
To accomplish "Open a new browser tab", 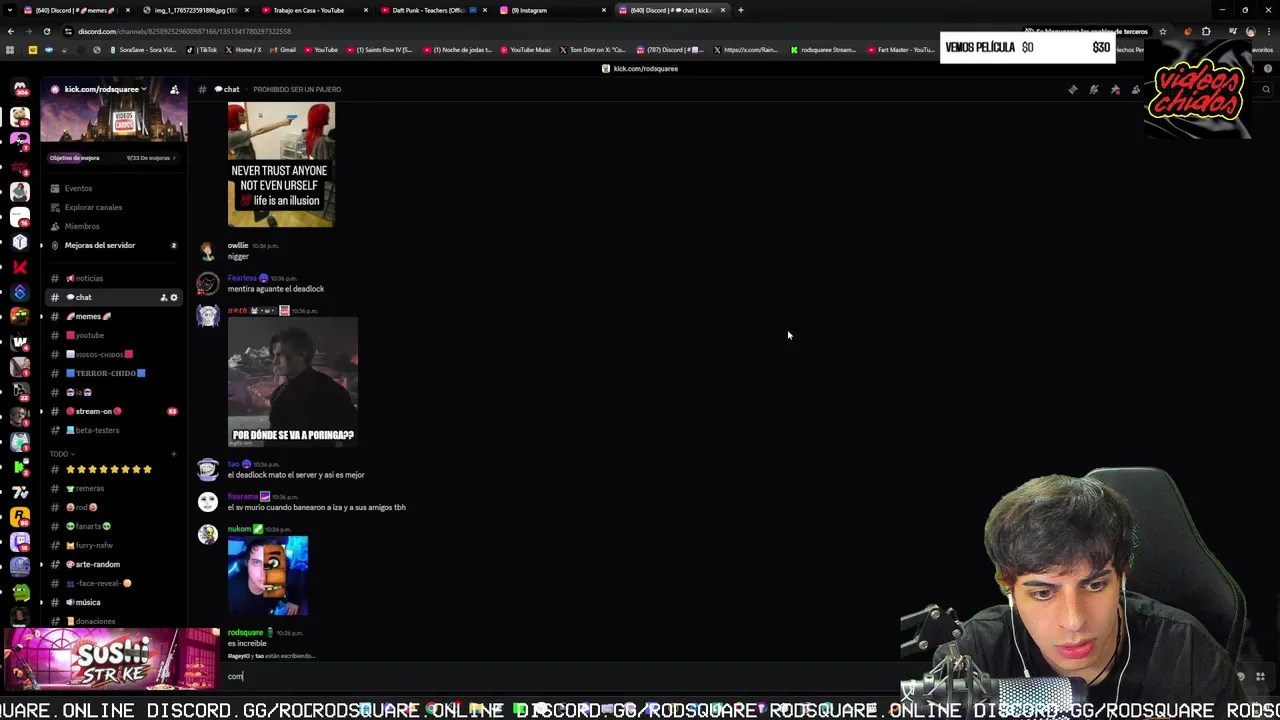I will coord(741,10).
